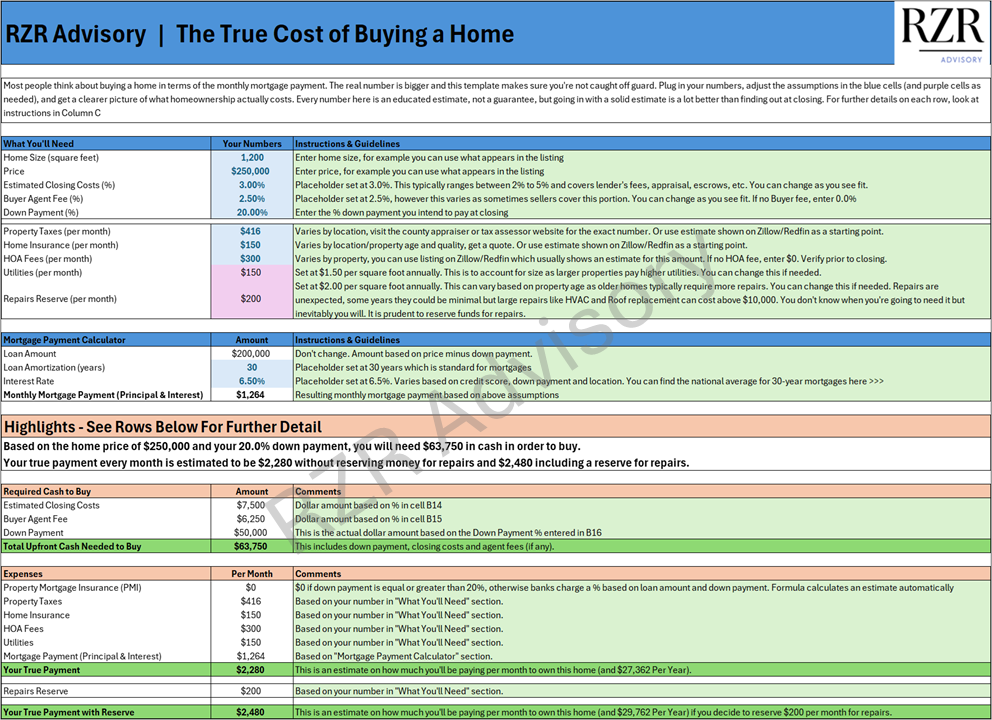Select the purple Utilities cell $150
992x720 pixels.
coord(252,273)
